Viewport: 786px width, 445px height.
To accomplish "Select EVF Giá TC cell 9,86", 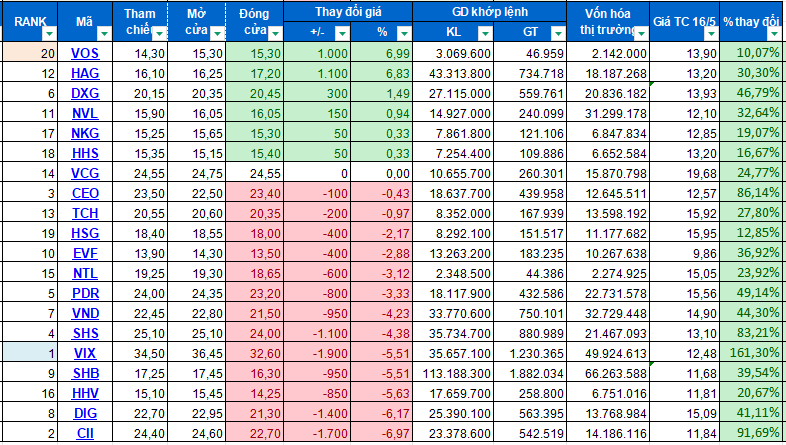I will [684, 253].
